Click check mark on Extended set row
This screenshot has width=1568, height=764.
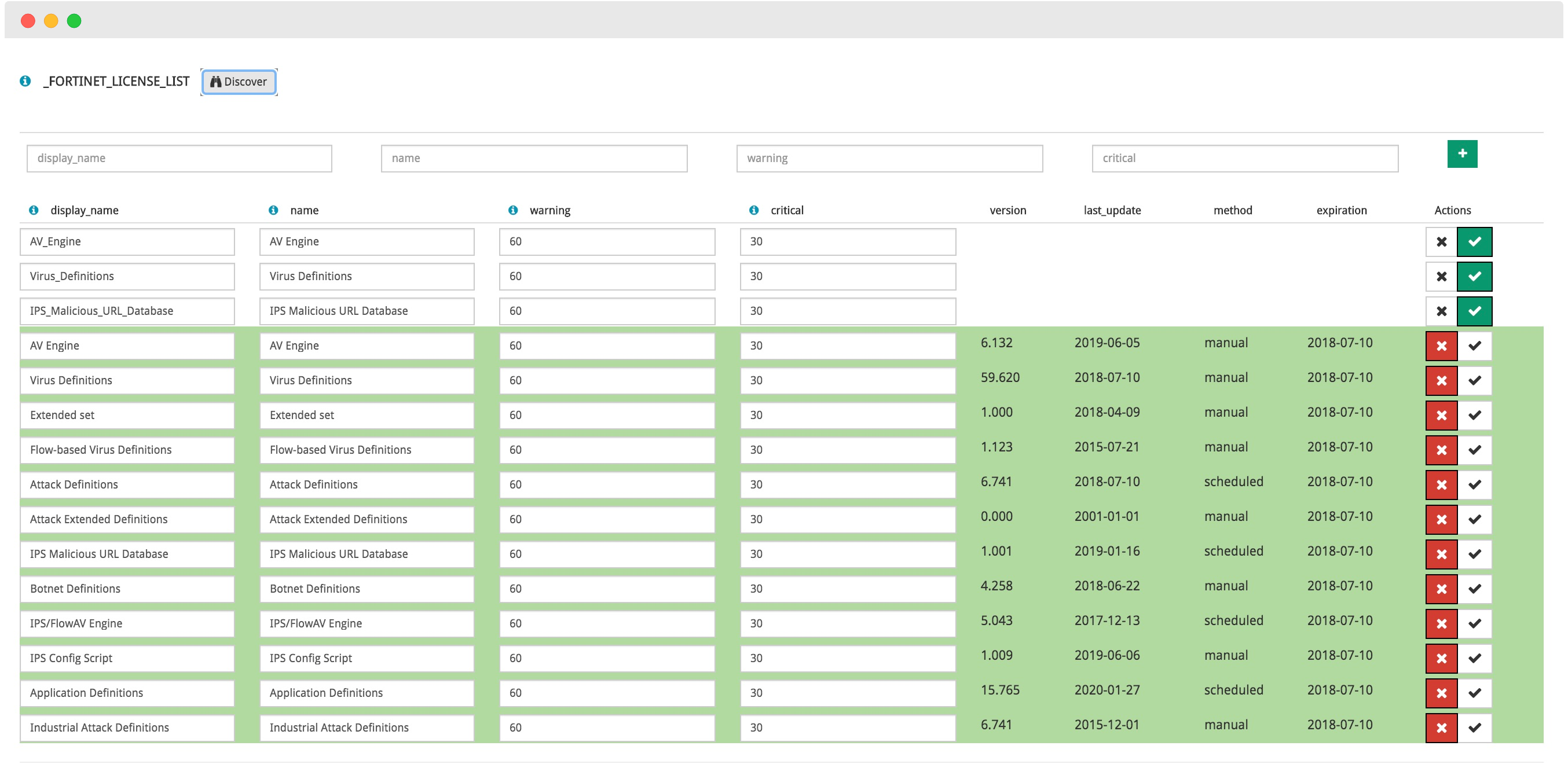click(x=1474, y=415)
